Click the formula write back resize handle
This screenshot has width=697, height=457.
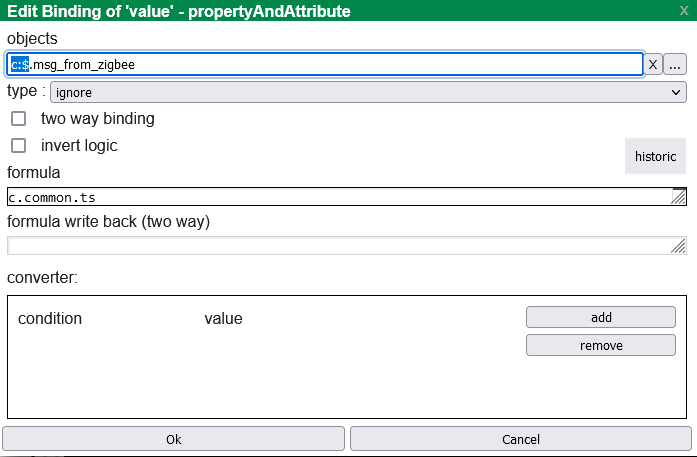point(679,246)
